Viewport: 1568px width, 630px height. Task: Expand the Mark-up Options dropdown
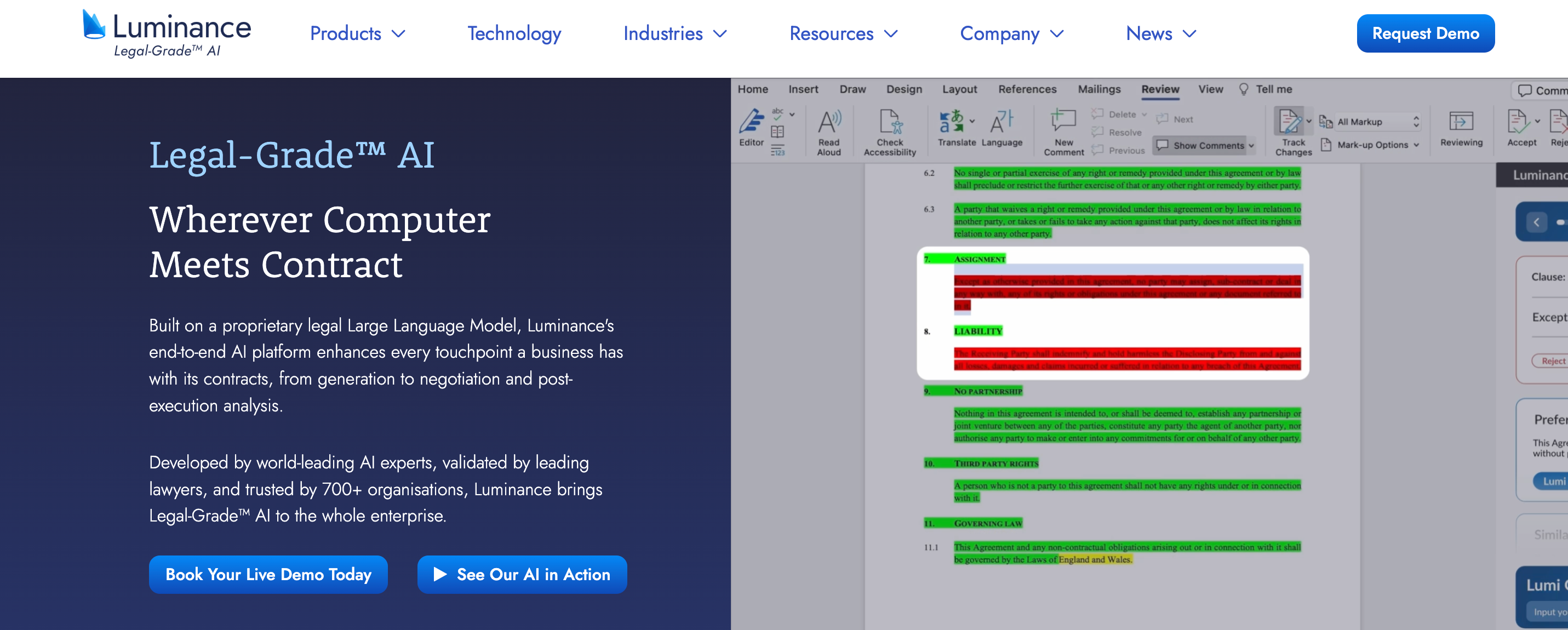tap(1372, 145)
